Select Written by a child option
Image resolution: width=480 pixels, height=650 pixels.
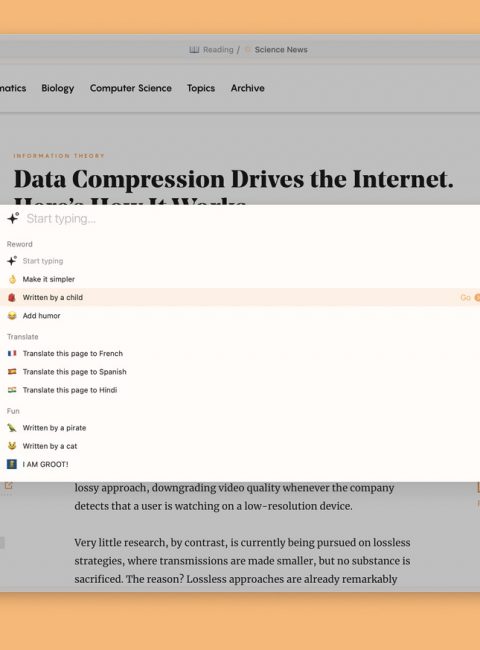click(x=240, y=297)
